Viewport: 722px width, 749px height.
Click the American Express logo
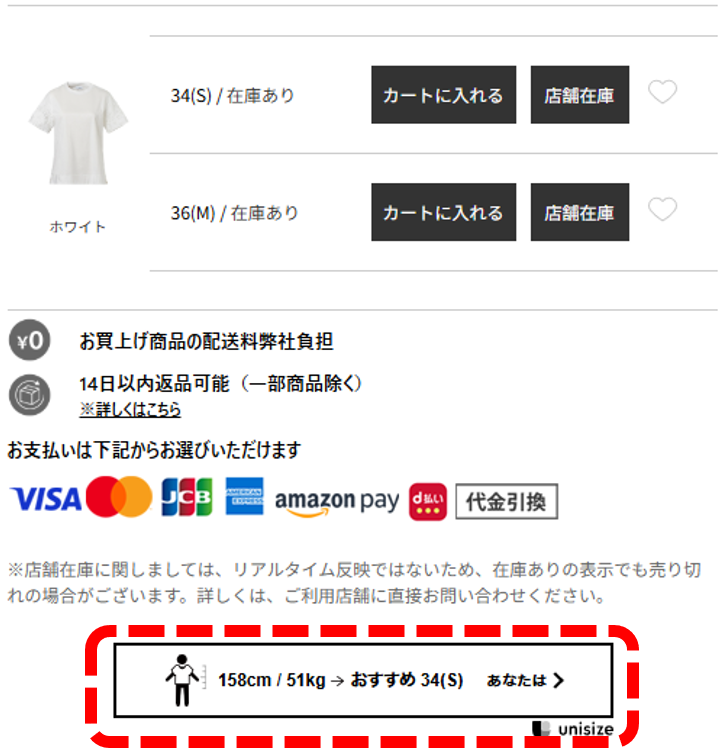[x=244, y=496]
